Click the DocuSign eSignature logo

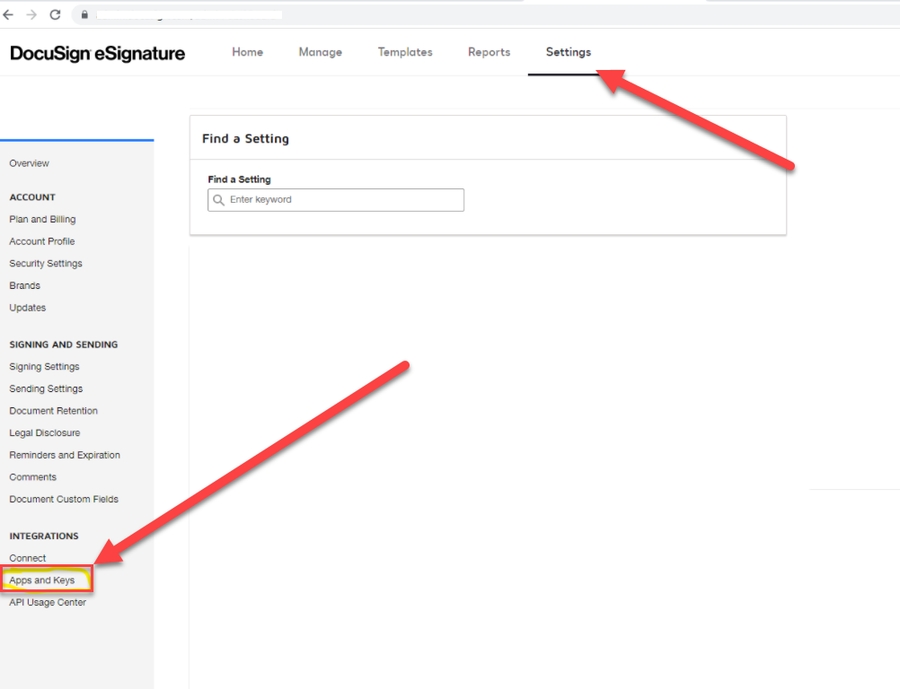pyautogui.click(x=97, y=54)
